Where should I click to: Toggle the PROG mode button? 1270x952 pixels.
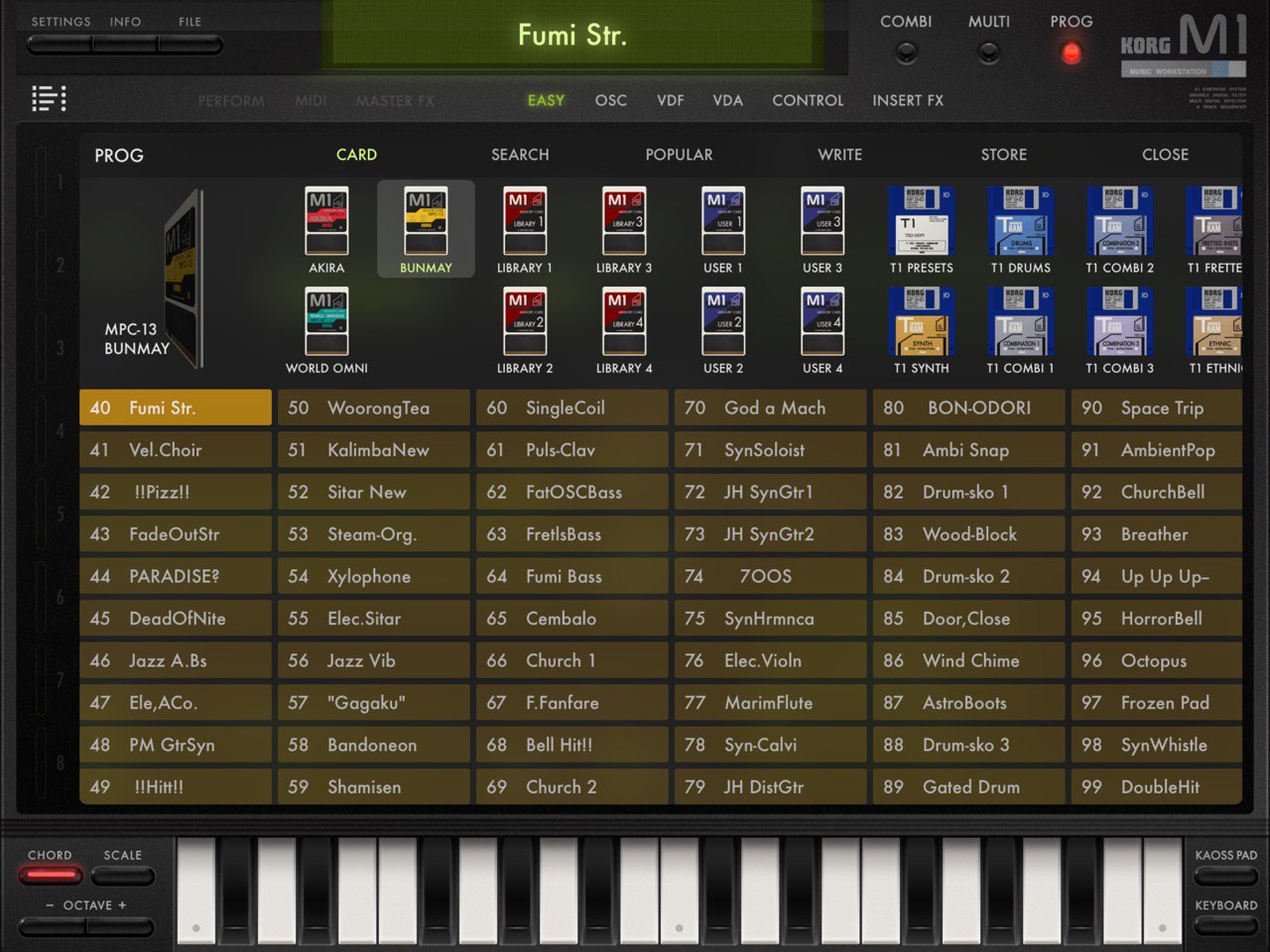[1071, 53]
